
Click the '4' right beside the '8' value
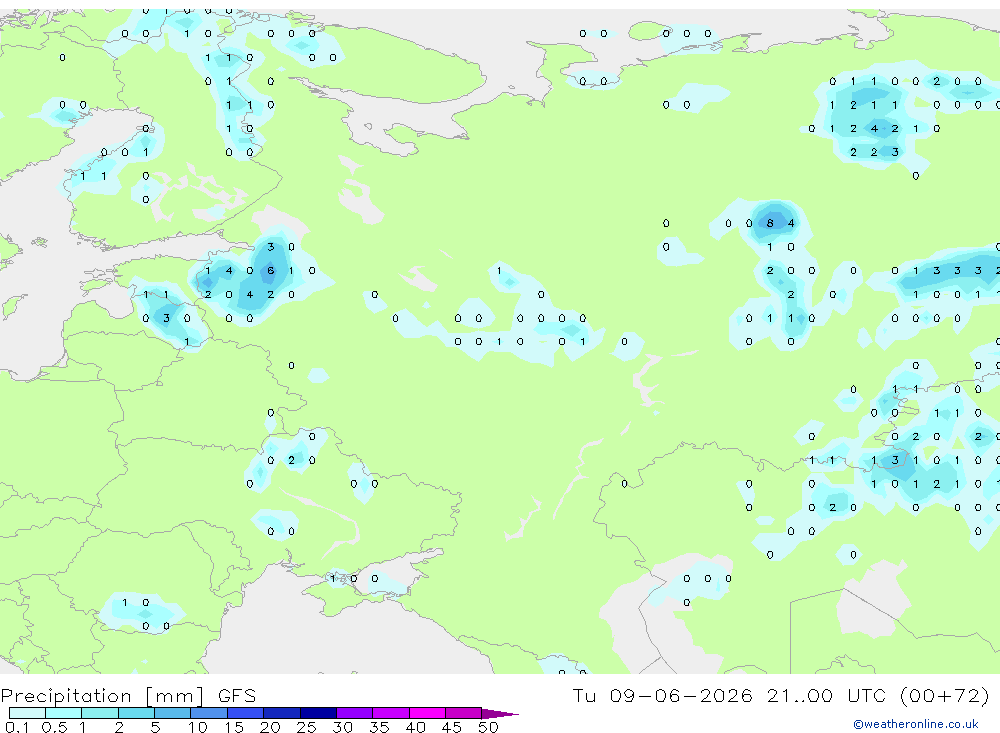tap(791, 223)
